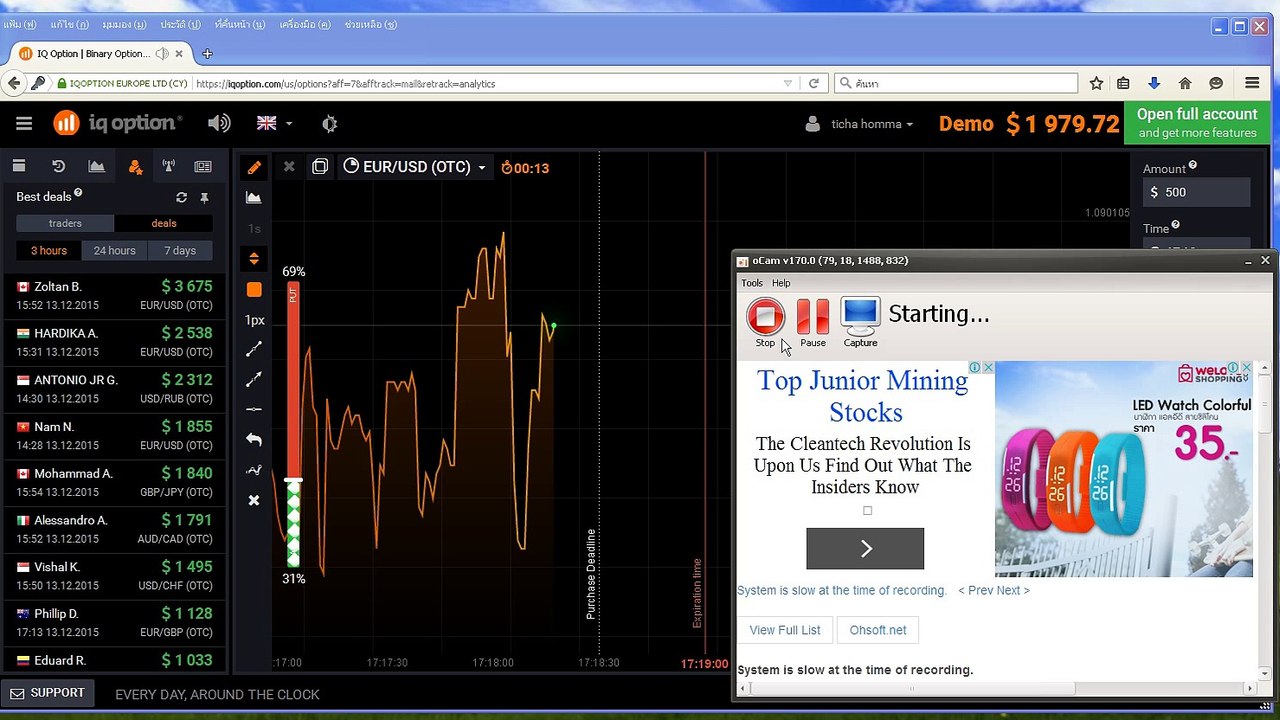Click the red PUT sentiment bar

293,380
